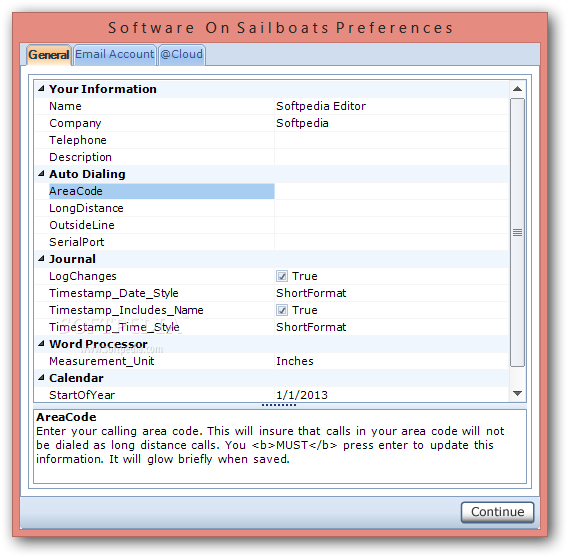Select the SerialPort property label
The image size is (568, 557).
[76, 242]
